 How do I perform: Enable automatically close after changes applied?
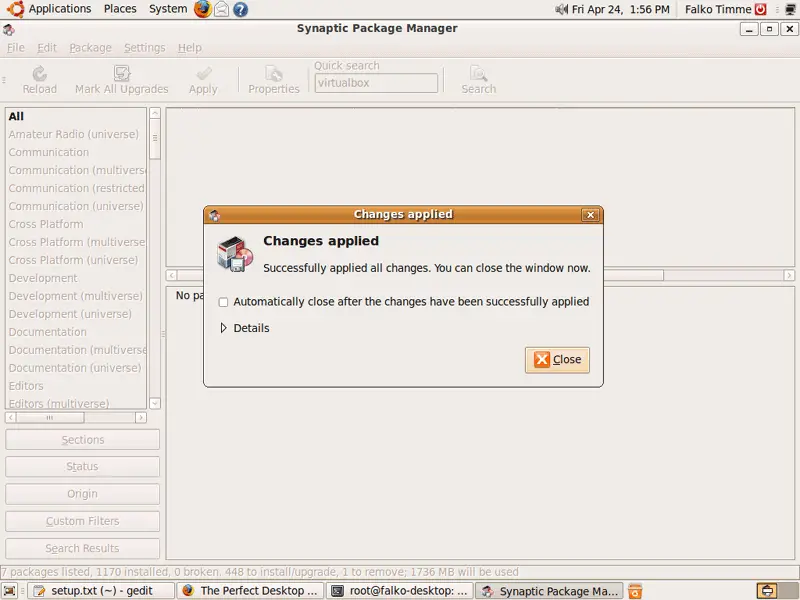tap(223, 302)
